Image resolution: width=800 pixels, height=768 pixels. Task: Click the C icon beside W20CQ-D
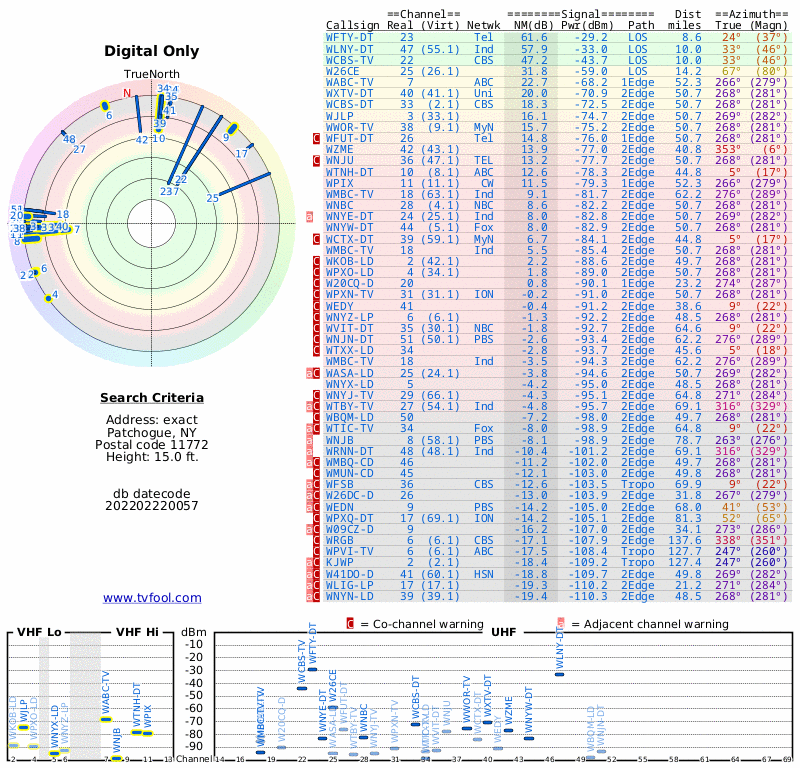click(x=316, y=283)
